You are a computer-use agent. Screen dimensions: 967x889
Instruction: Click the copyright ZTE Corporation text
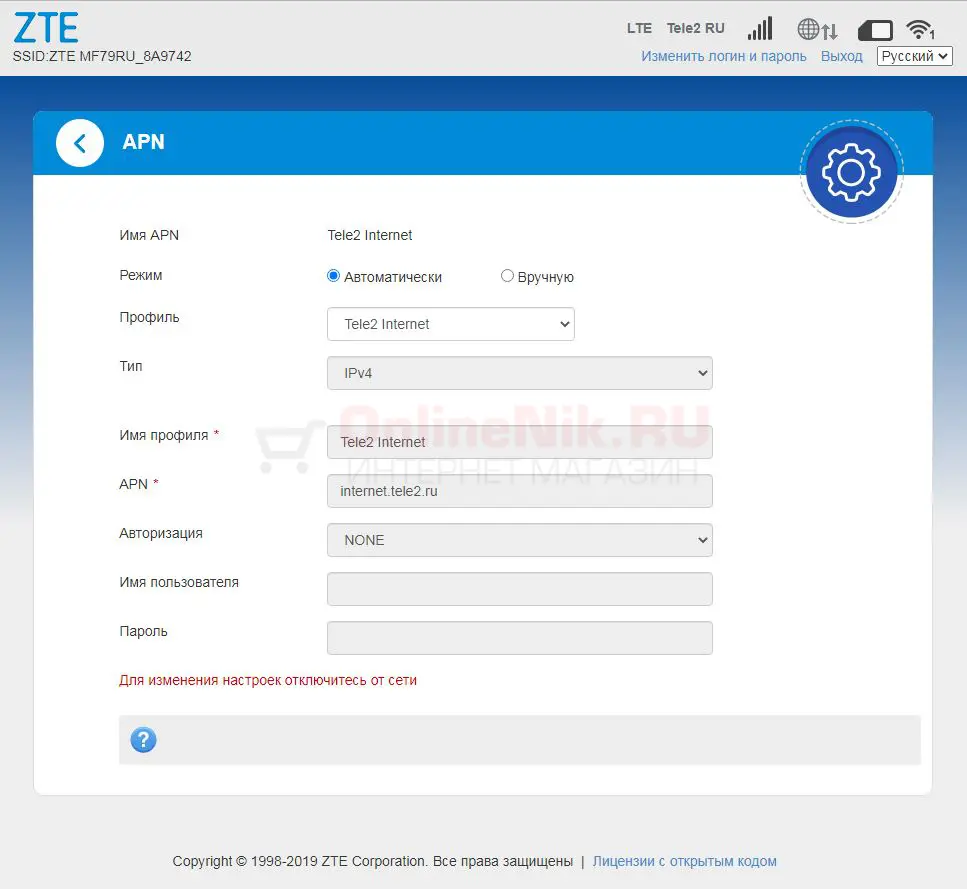(x=372, y=861)
